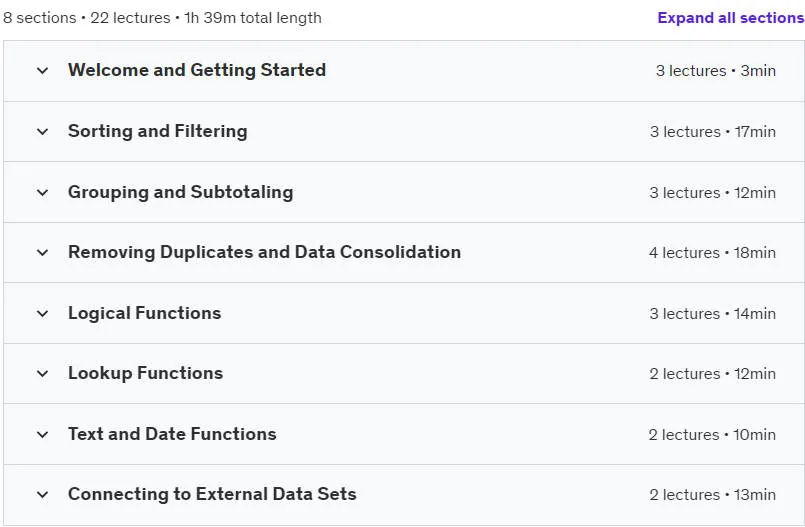Open the Connecting to External Data Sets title
The image size is (805, 527).
pyautogui.click(x=212, y=494)
